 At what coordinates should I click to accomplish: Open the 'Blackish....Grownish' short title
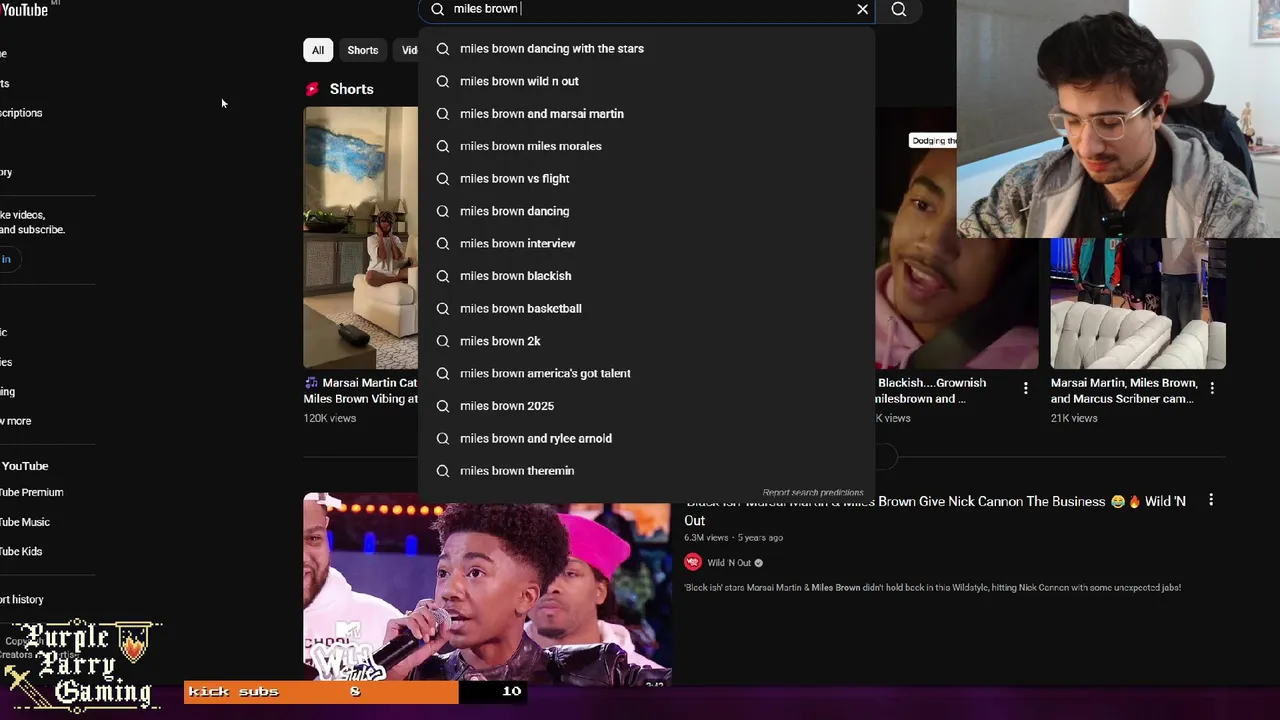pos(931,390)
